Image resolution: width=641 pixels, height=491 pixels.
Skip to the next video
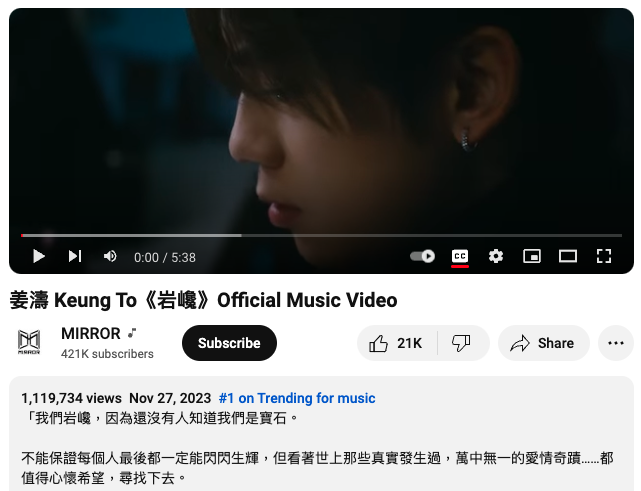point(75,256)
